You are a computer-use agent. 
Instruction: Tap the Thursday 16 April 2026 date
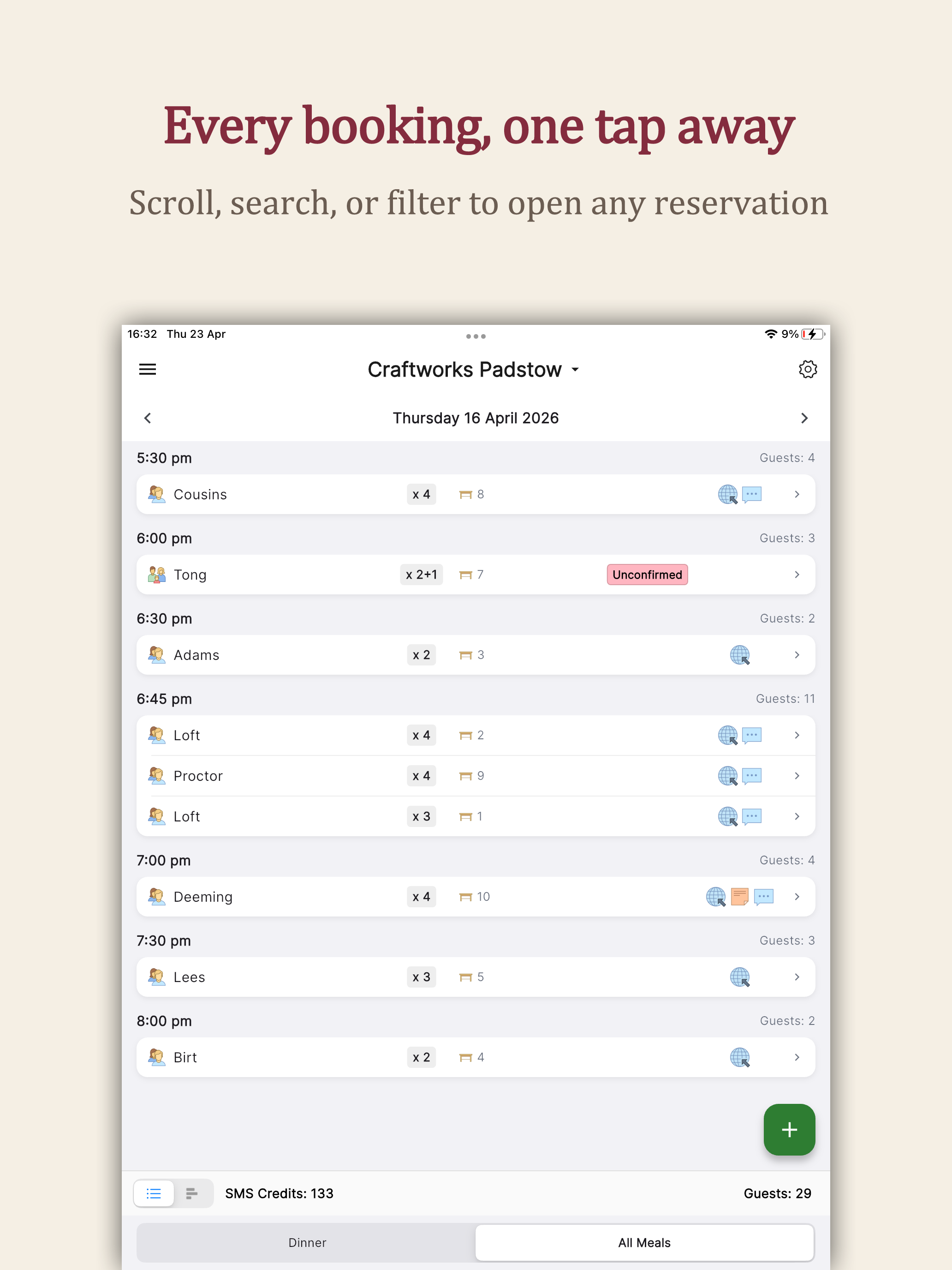[476, 418]
